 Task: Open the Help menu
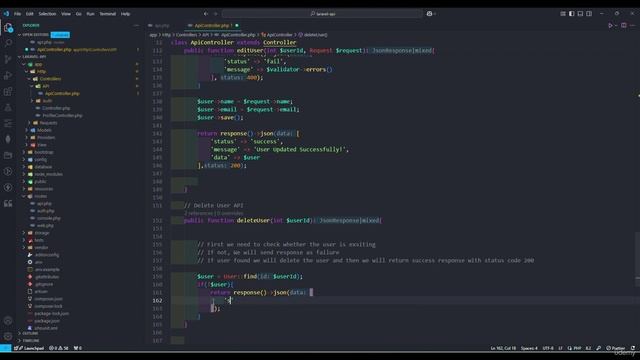(x=125, y=13)
